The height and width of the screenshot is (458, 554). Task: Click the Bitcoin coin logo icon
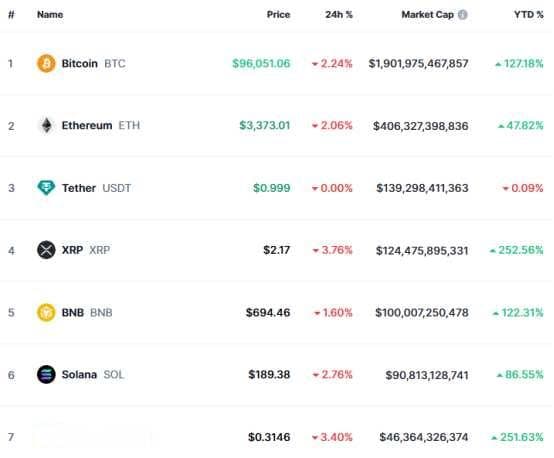(46, 64)
